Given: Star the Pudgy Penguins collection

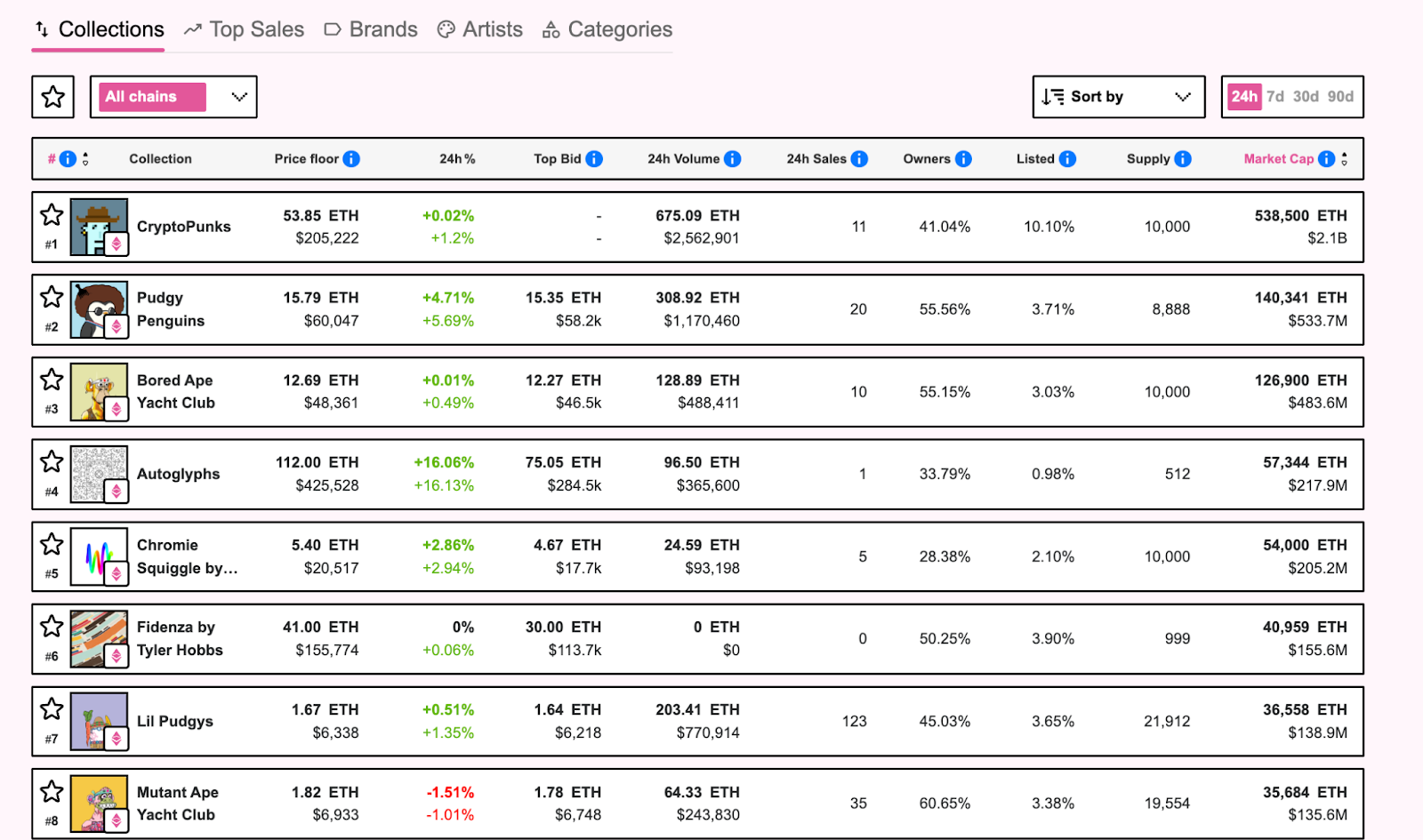Looking at the screenshot, I should (x=52, y=297).
